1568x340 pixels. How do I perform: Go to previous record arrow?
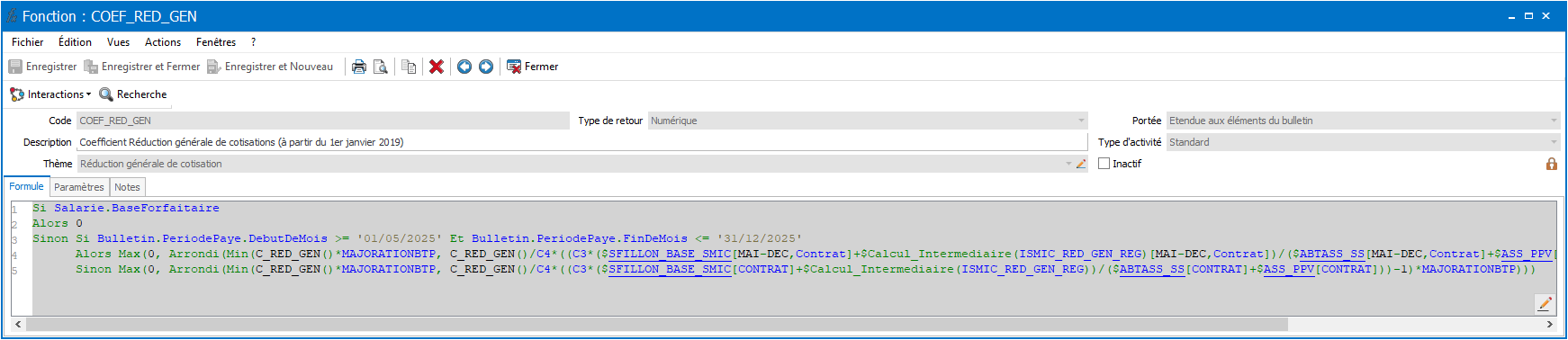[x=464, y=67]
